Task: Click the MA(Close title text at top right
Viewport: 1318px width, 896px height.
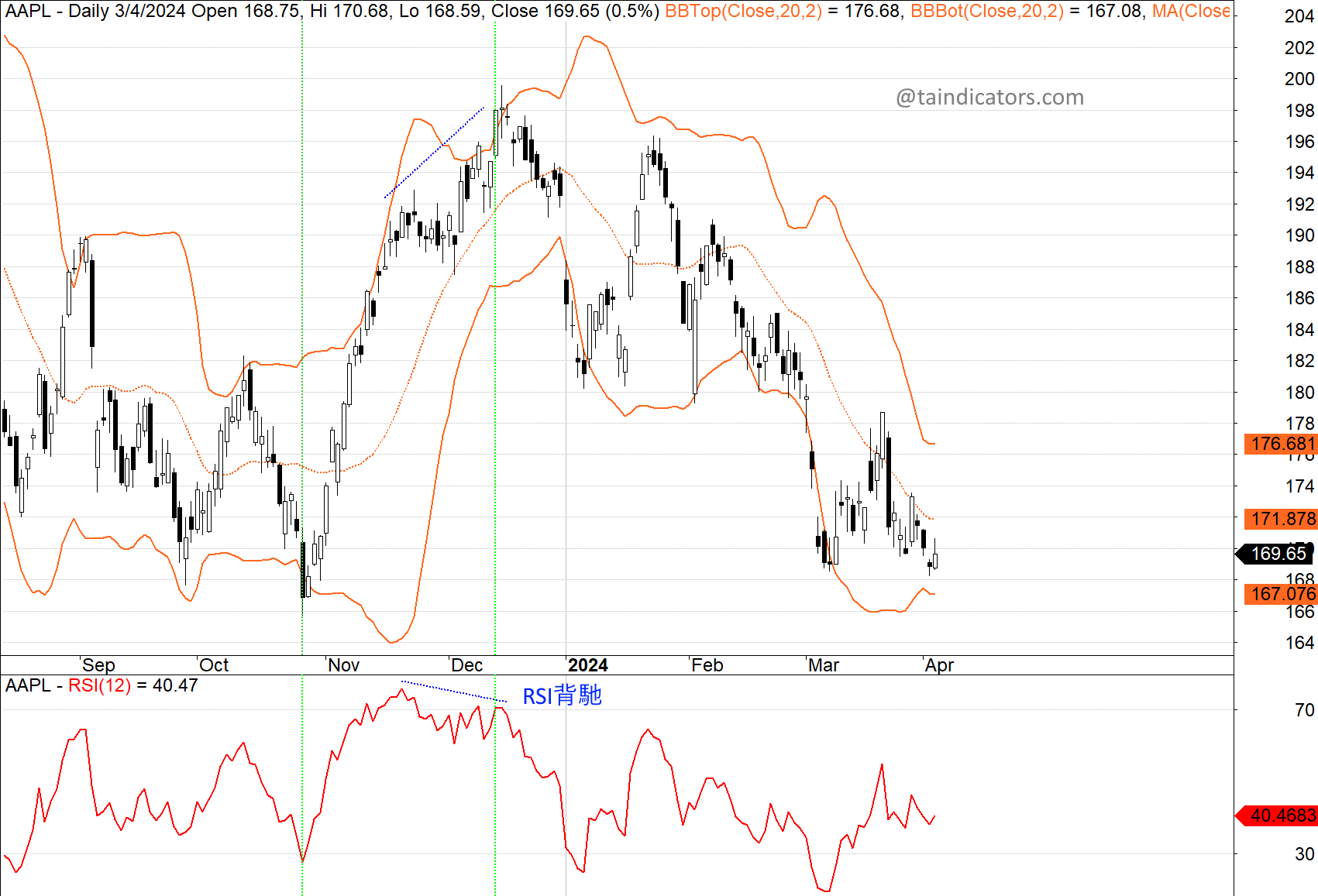Action: (1191, 11)
